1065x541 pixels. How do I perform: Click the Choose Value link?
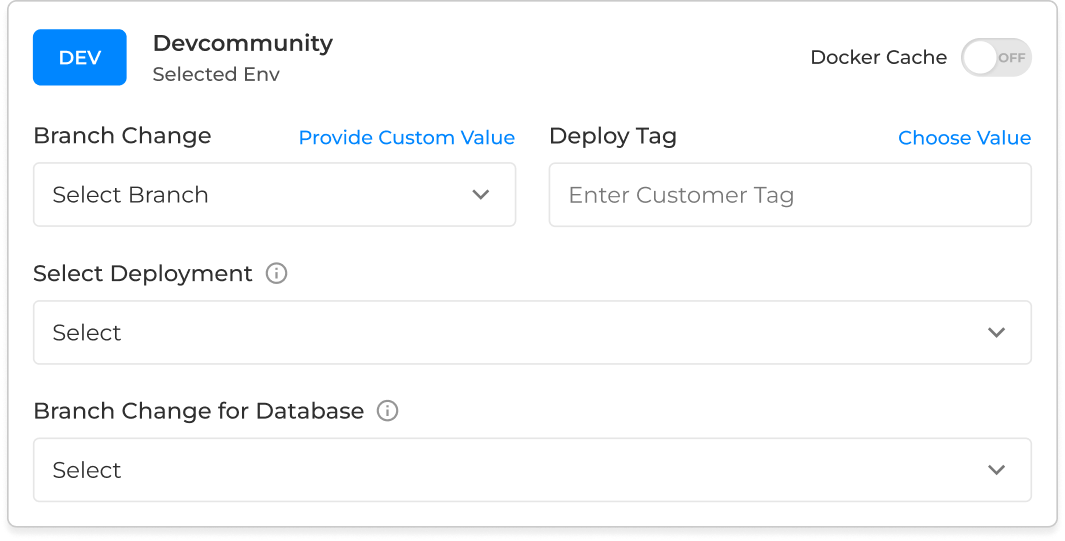(x=964, y=138)
